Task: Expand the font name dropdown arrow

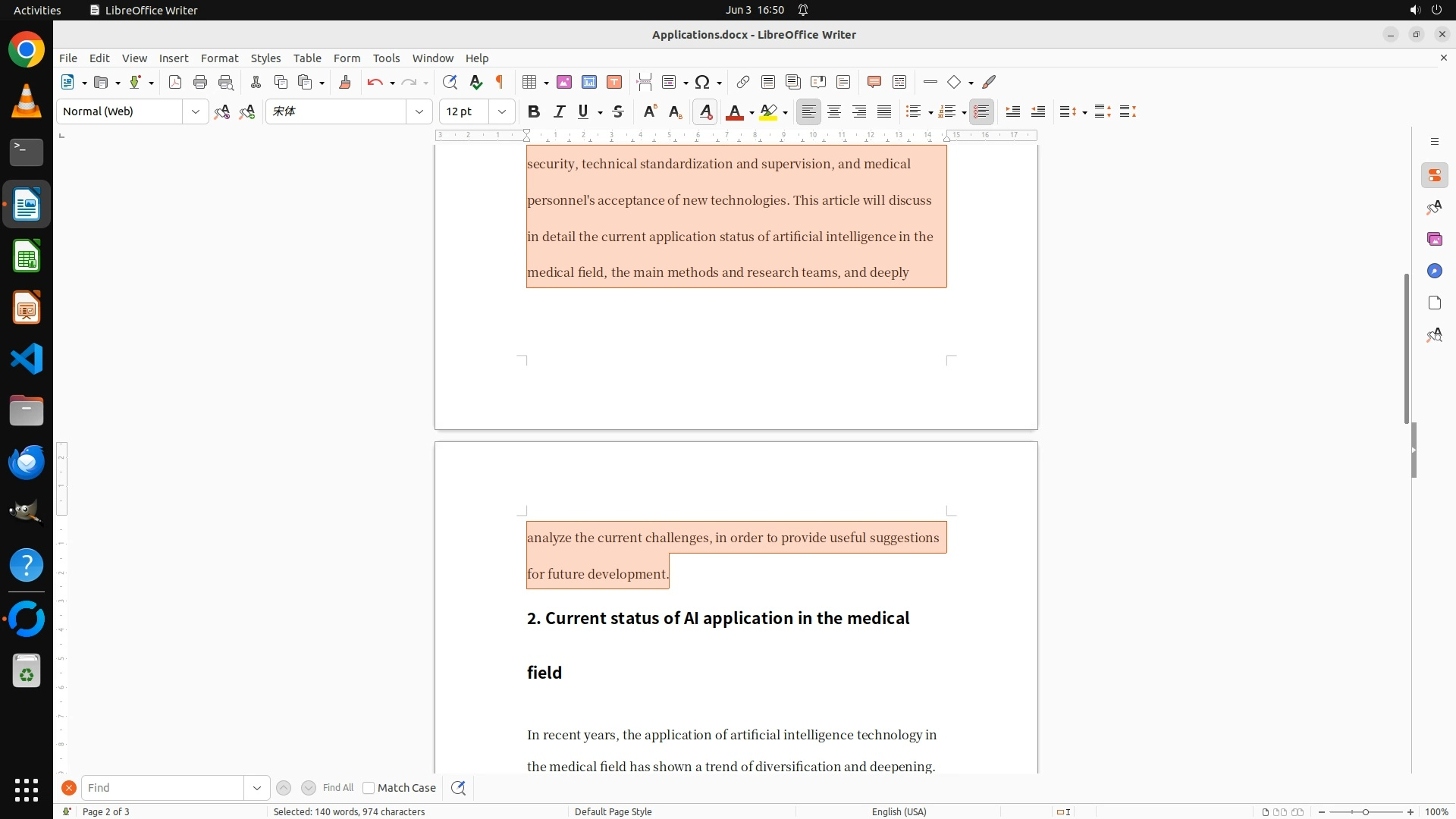Action: tap(419, 111)
